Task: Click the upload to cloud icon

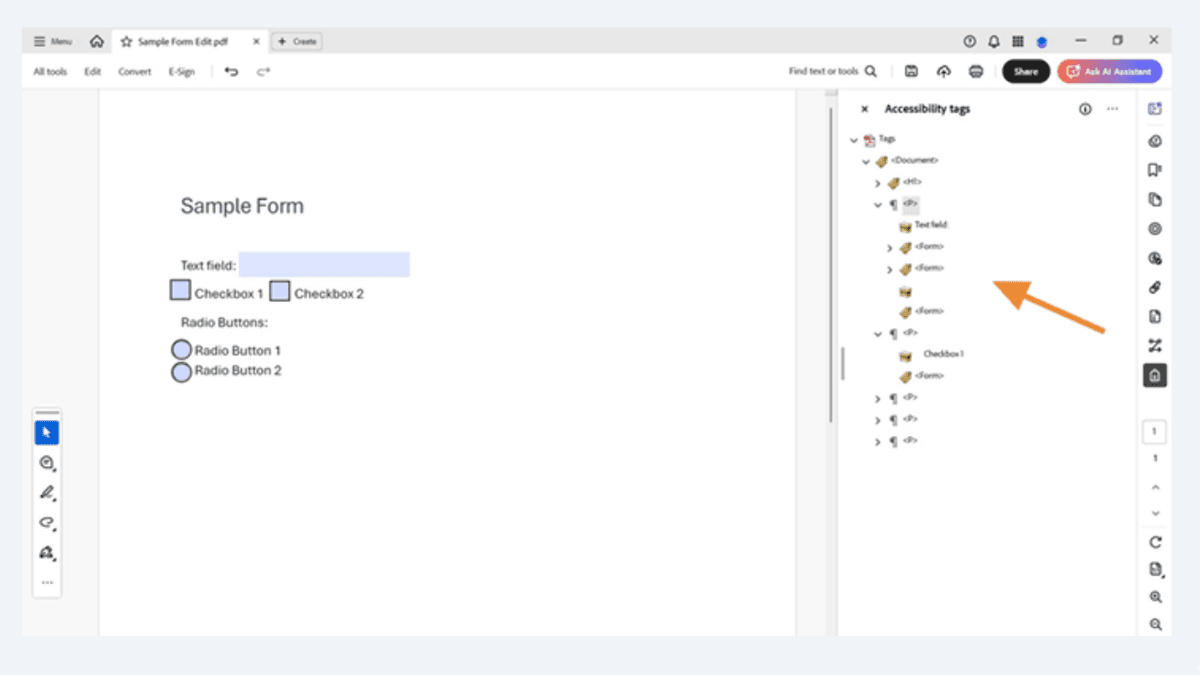Action: point(943,72)
